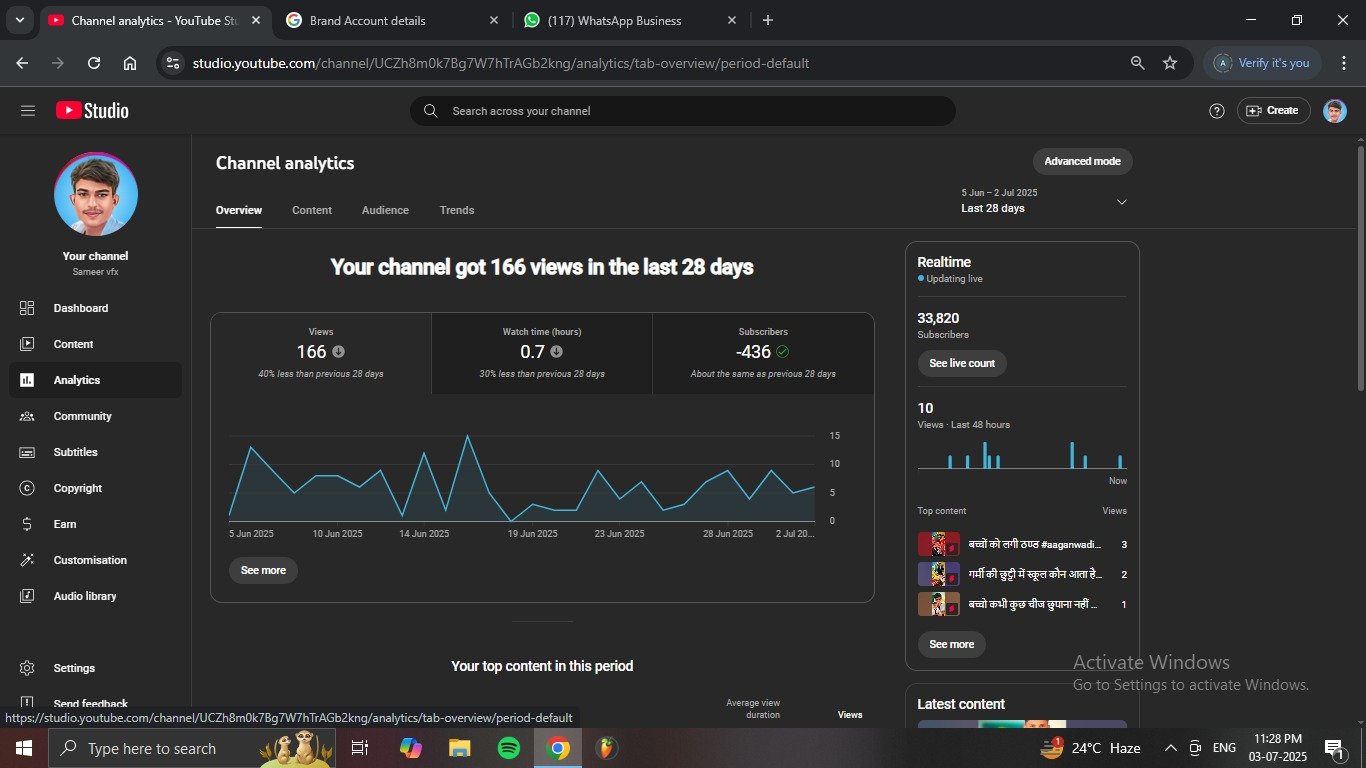Screen dimensions: 1366x768
Task: Select the Views metric card
Action: point(321,354)
